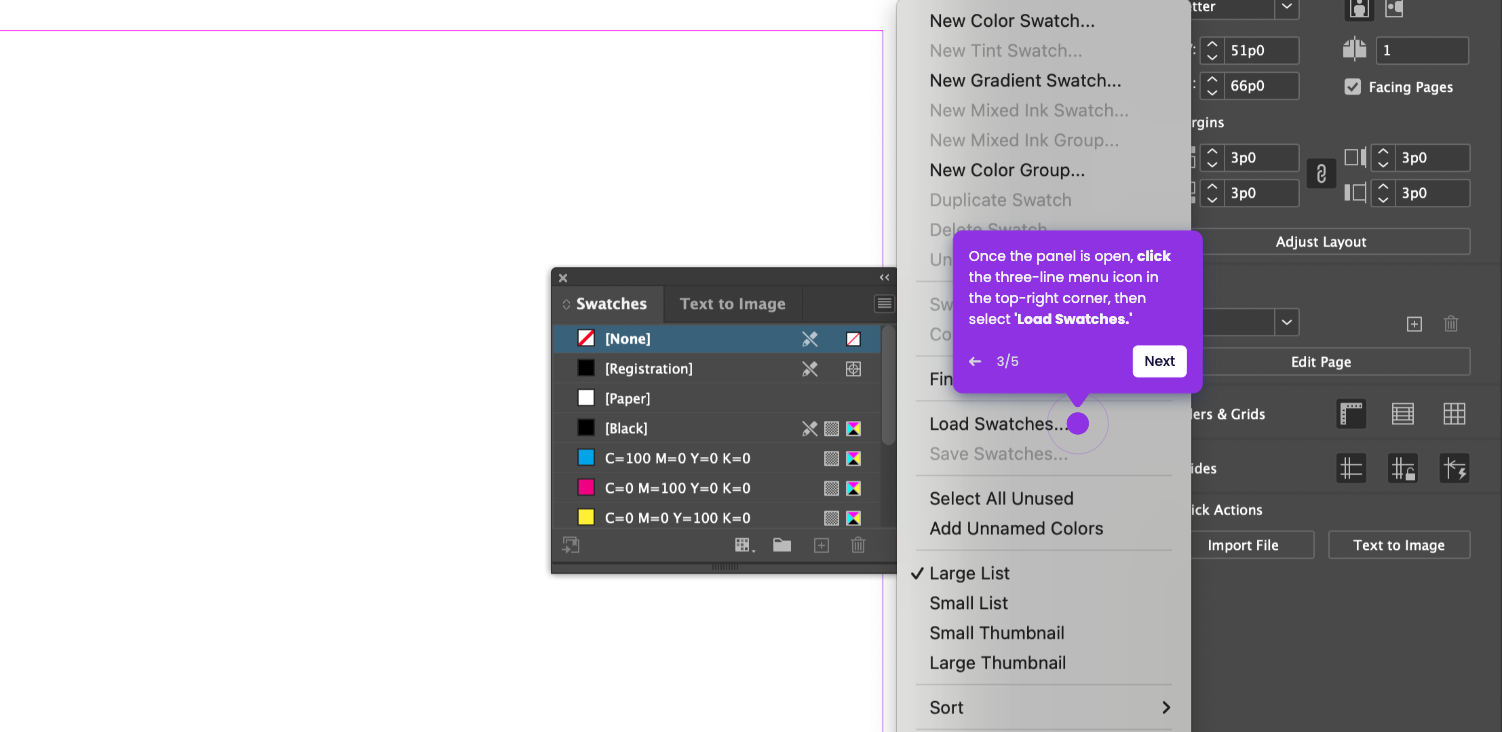Viewport: 1502px width, 732px height.
Task: Toggle the Swatches tab expand arrows
Action: [x=566, y=304]
